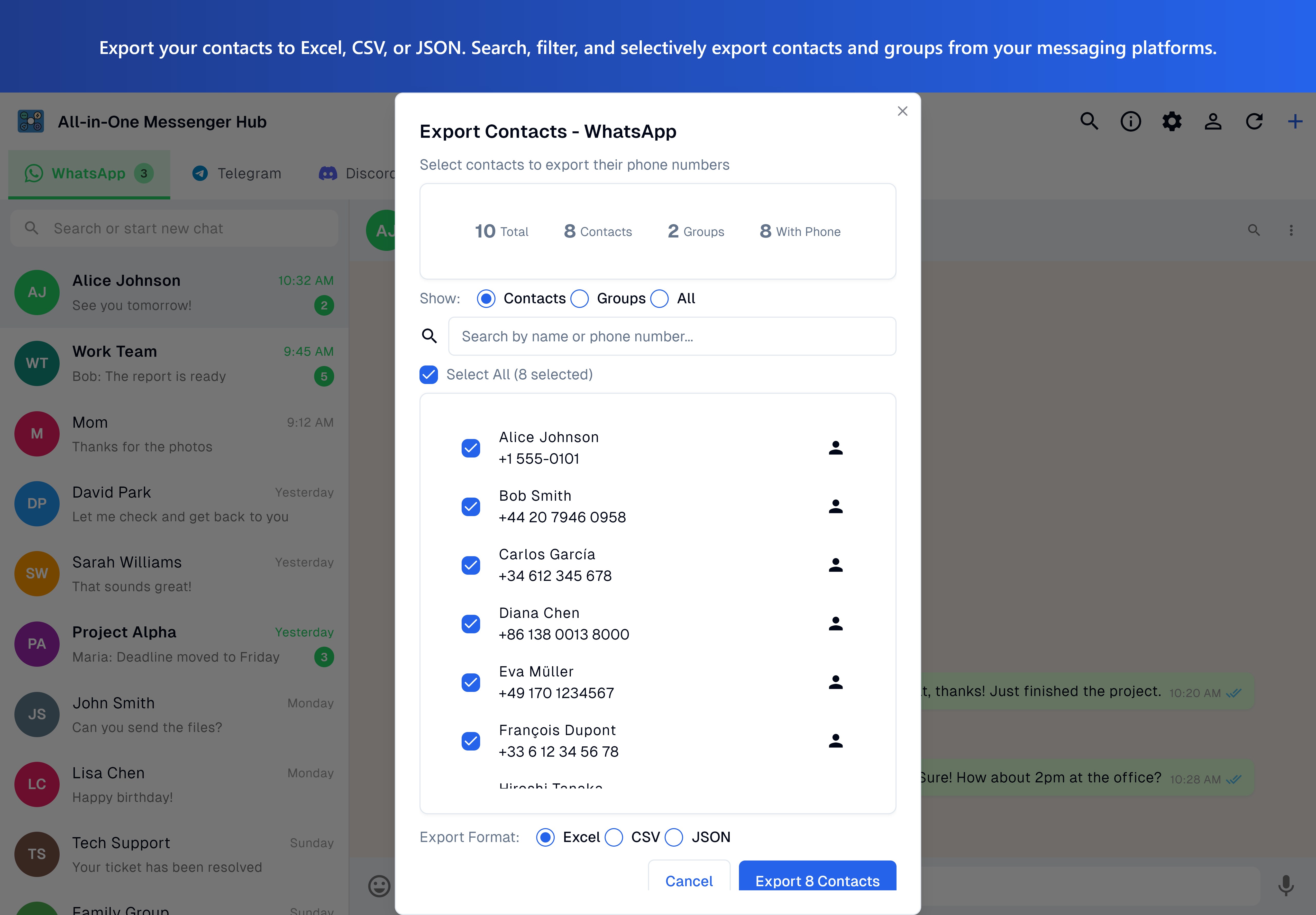Open John Smith chat
The image size is (1316, 915).
[x=174, y=714]
